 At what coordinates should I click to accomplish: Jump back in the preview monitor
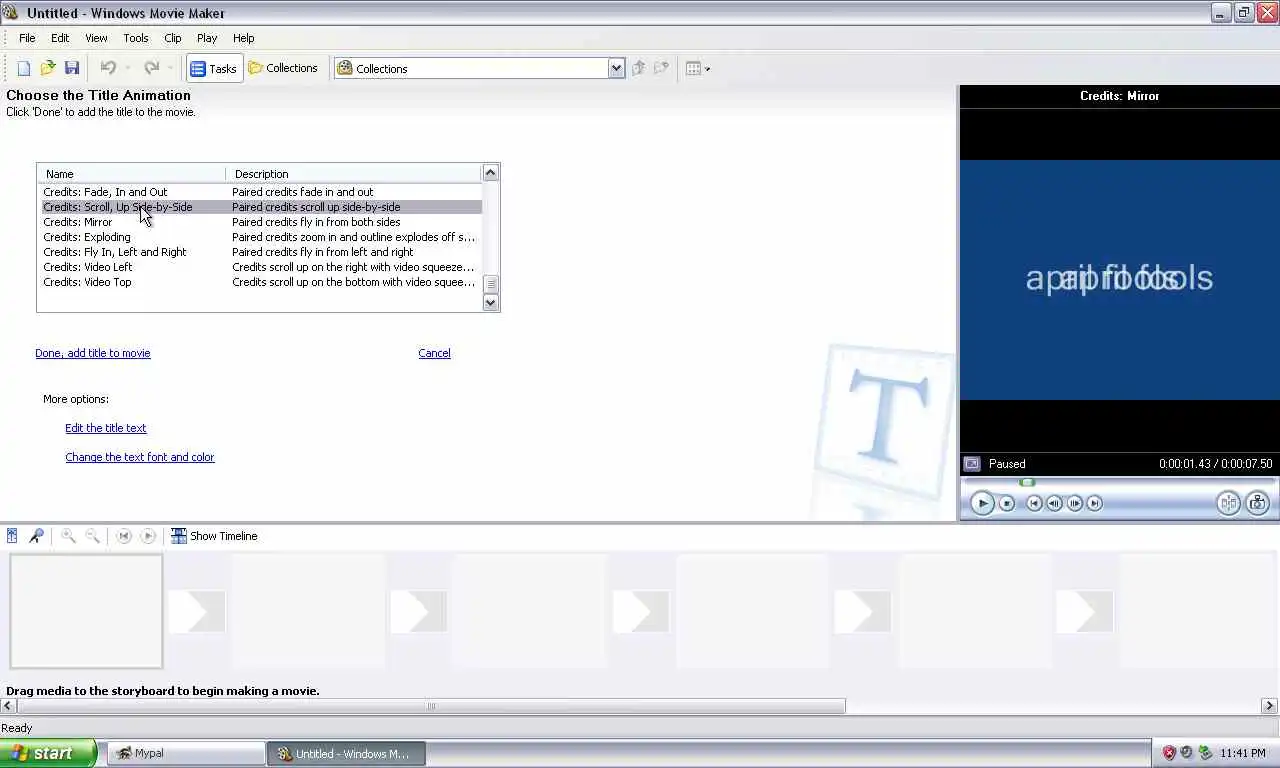[x=1034, y=504]
